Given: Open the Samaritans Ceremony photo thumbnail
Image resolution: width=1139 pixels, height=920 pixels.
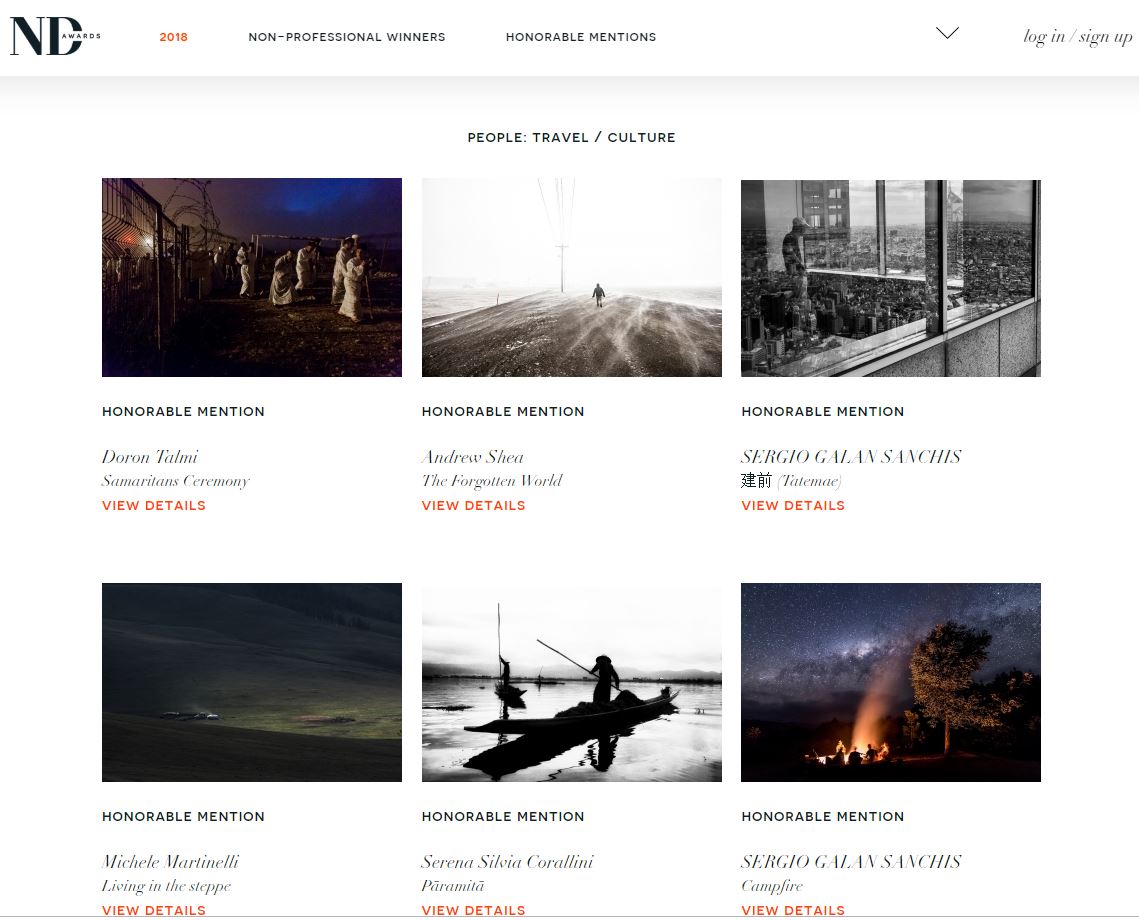Looking at the screenshot, I should [252, 277].
